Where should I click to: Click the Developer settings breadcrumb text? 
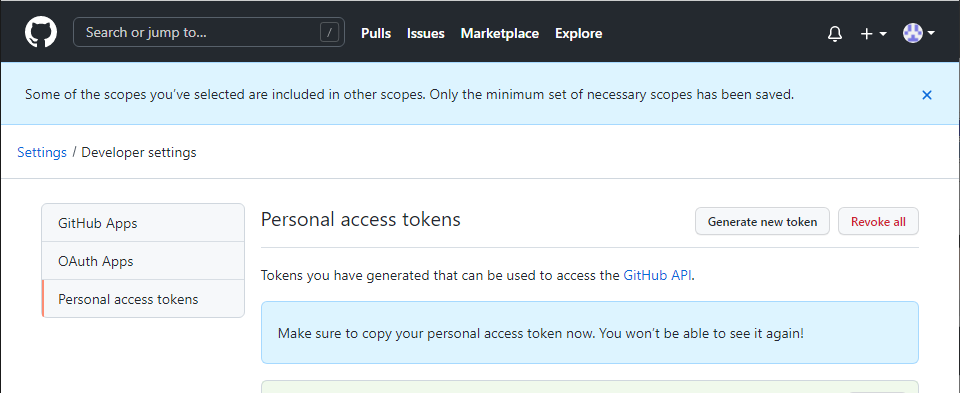coord(139,152)
